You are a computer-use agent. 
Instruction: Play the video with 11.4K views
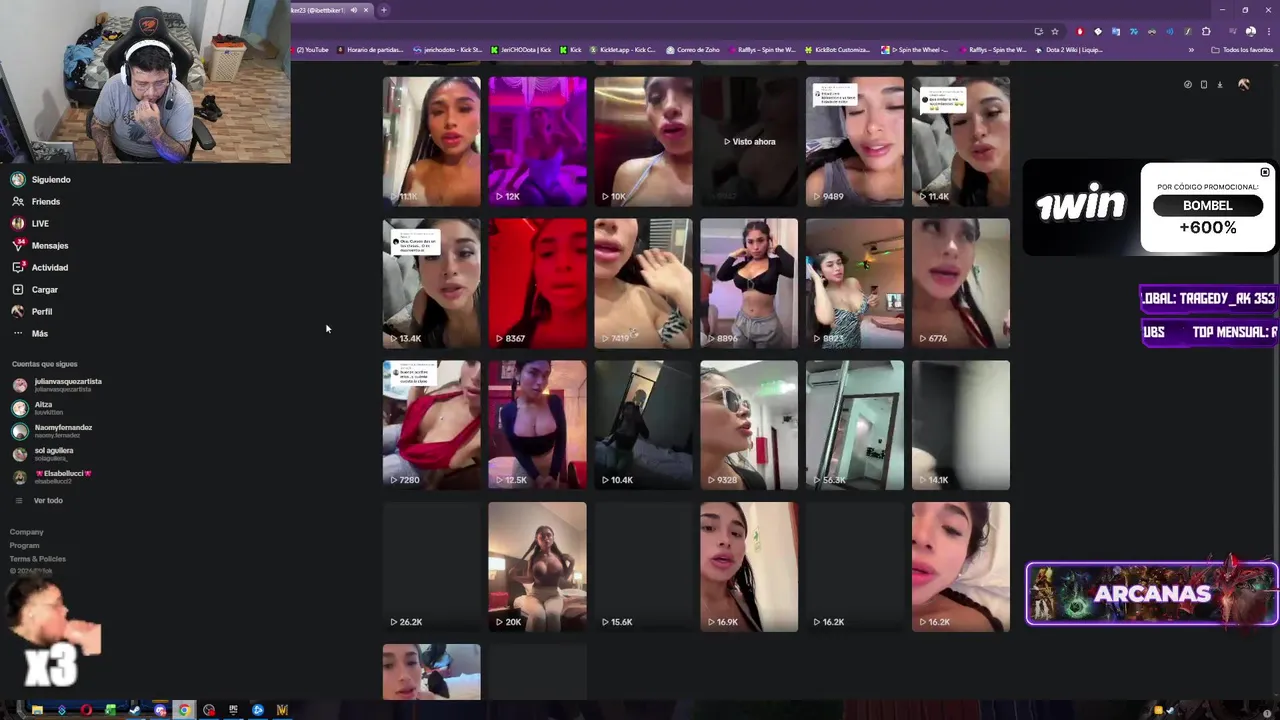pos(961,142)
